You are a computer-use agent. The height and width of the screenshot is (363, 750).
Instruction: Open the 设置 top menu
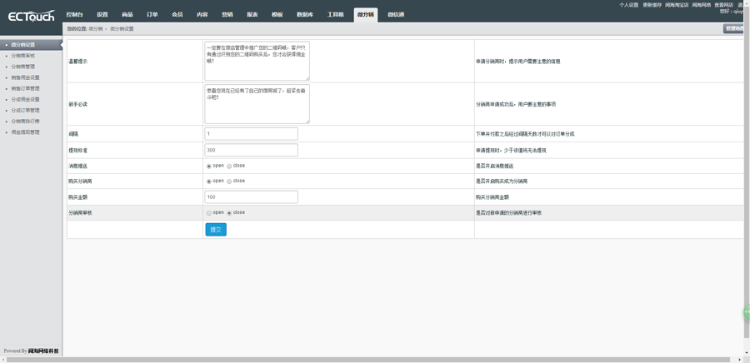[102, 15]
